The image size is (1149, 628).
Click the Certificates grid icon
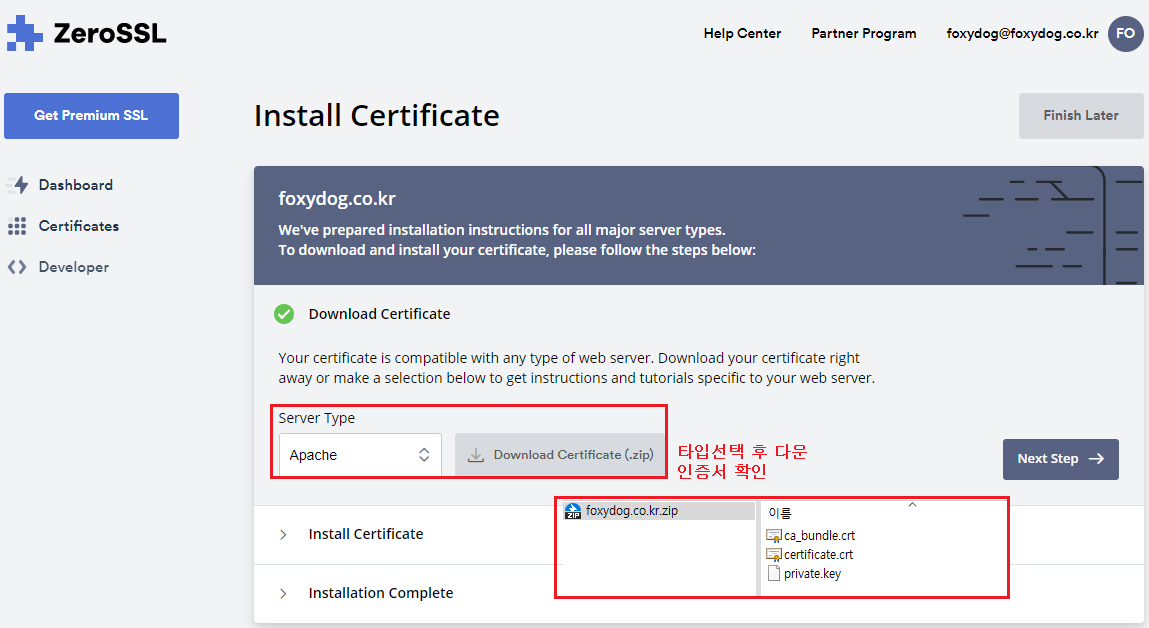[17, 226]
